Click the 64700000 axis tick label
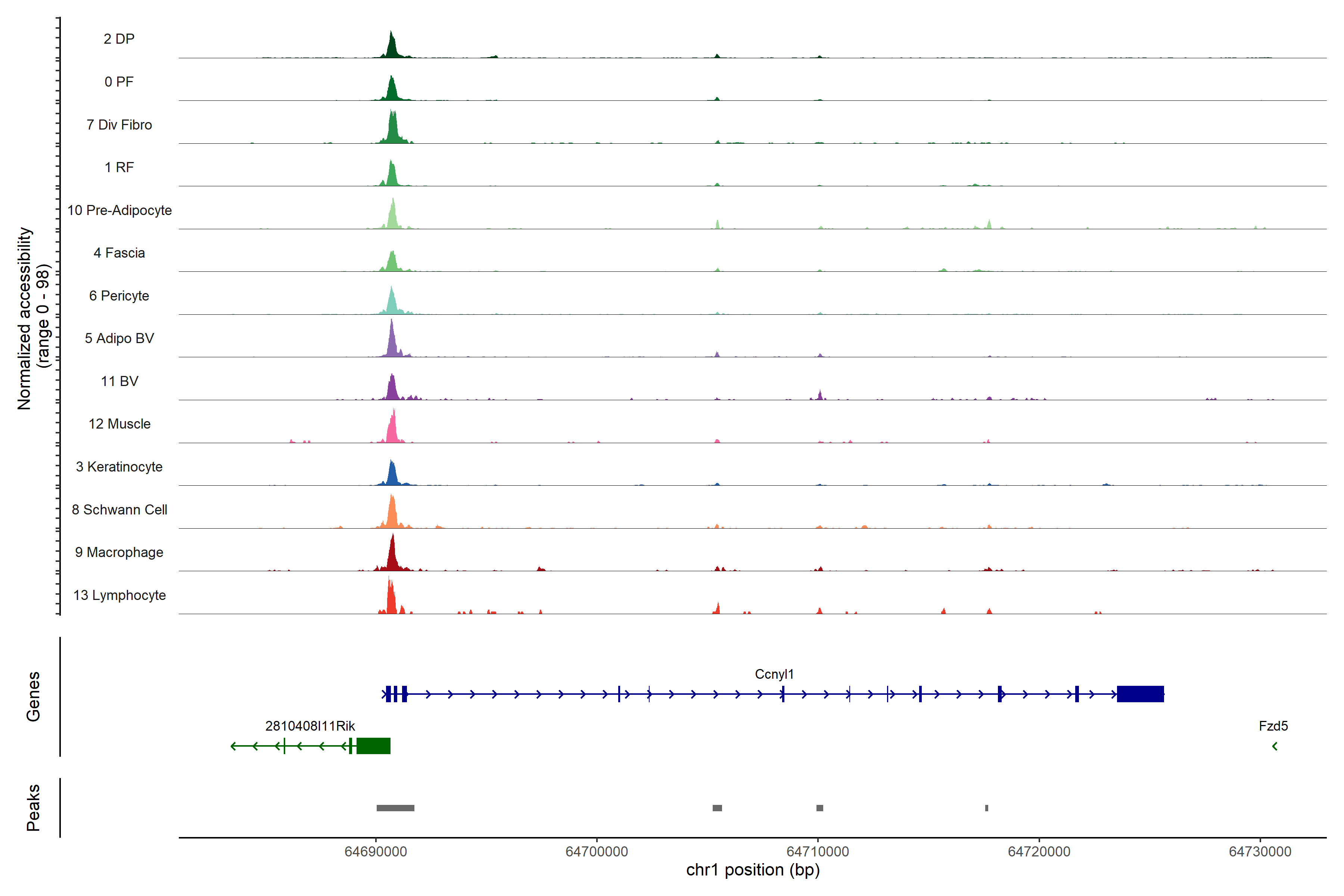Image resolution: width=1344 pixels, height=896 pixels. click(597, 852)
